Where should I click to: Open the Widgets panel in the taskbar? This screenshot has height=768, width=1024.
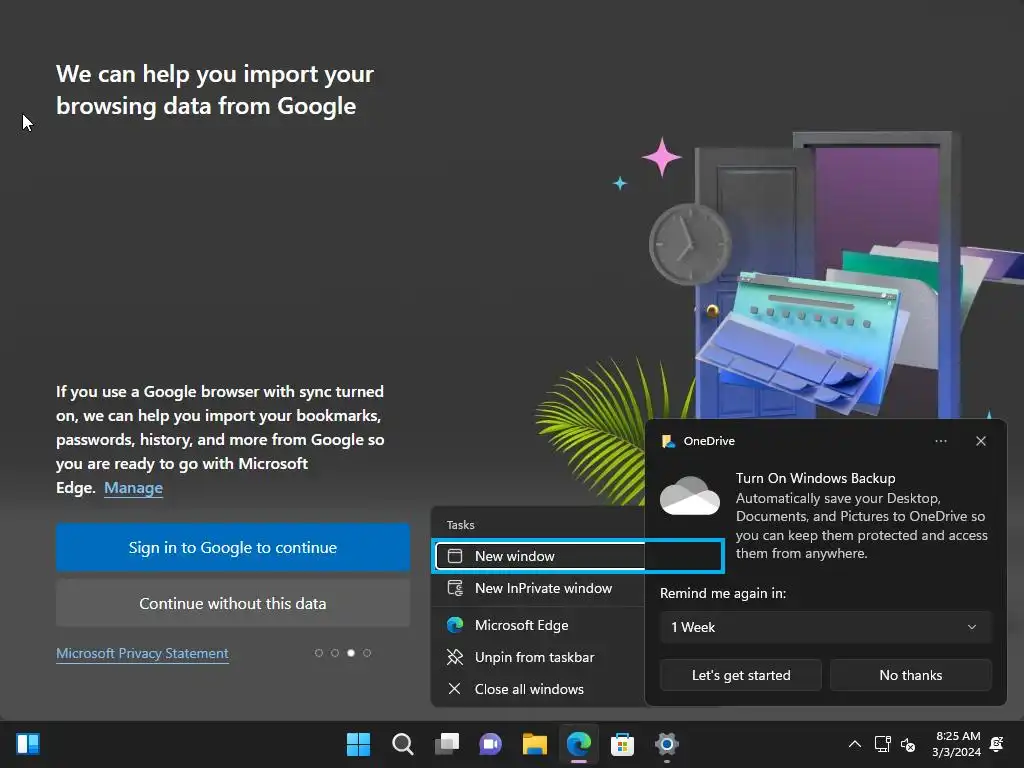point(27,744)
